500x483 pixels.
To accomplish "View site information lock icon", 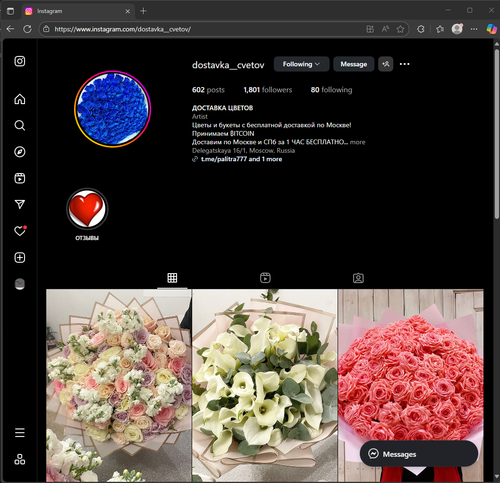I will pyautogui.click(x=46, y=29).
